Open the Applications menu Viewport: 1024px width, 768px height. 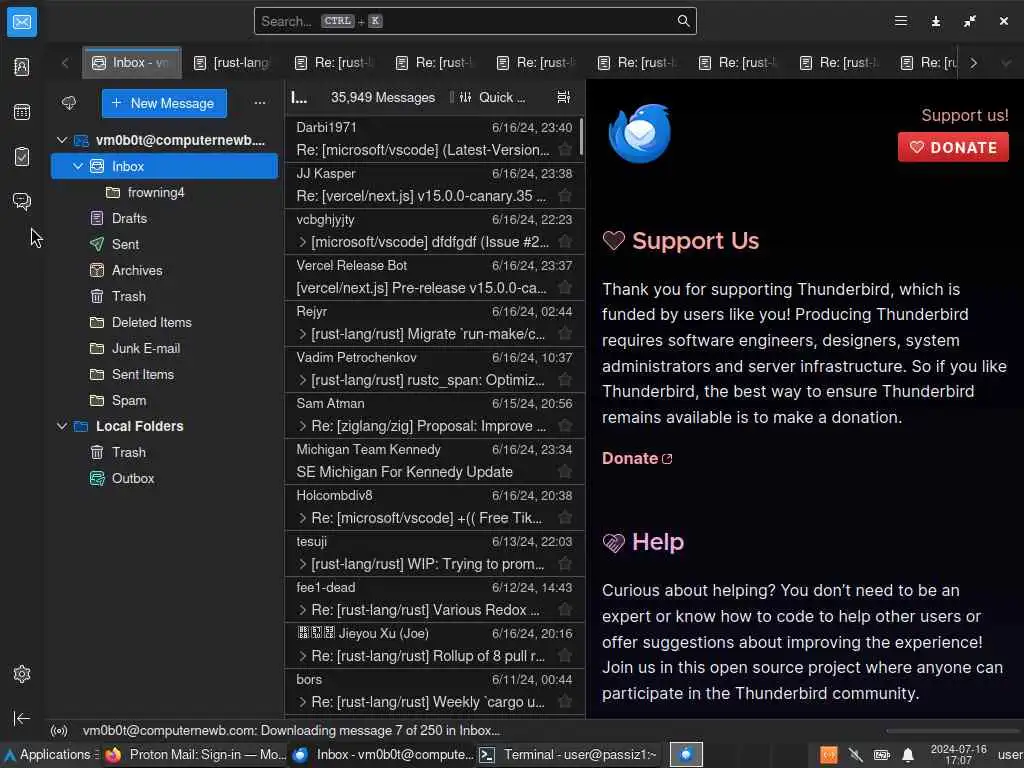(x=50, y=755)
